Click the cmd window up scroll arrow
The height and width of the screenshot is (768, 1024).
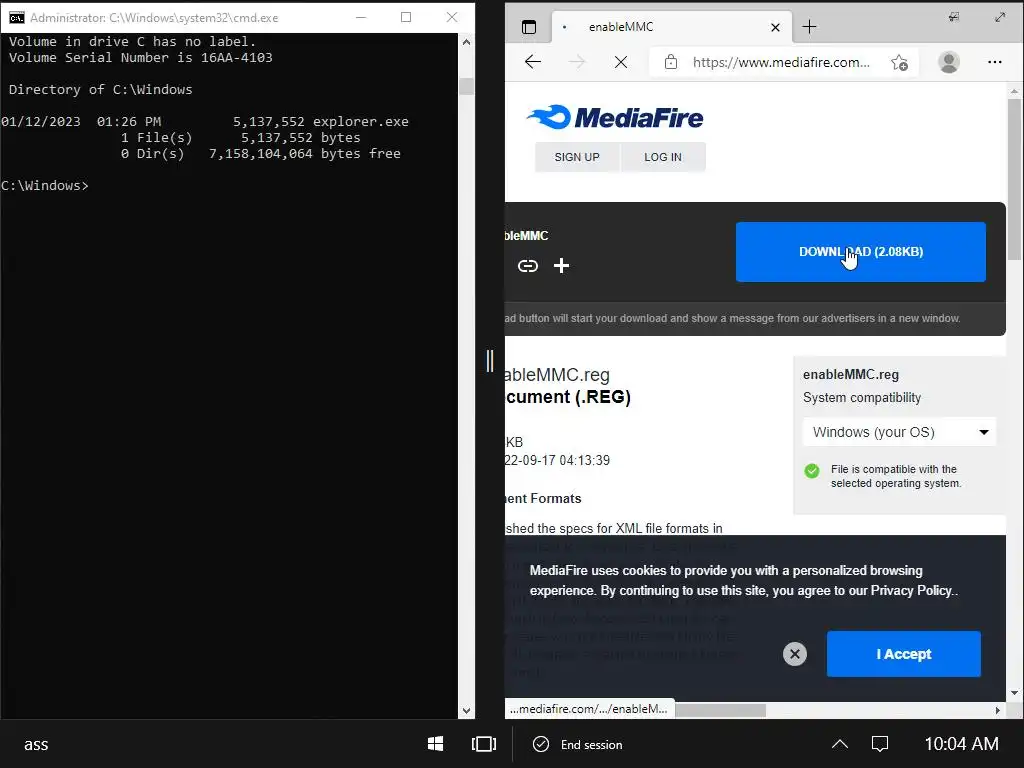[466, 42]
